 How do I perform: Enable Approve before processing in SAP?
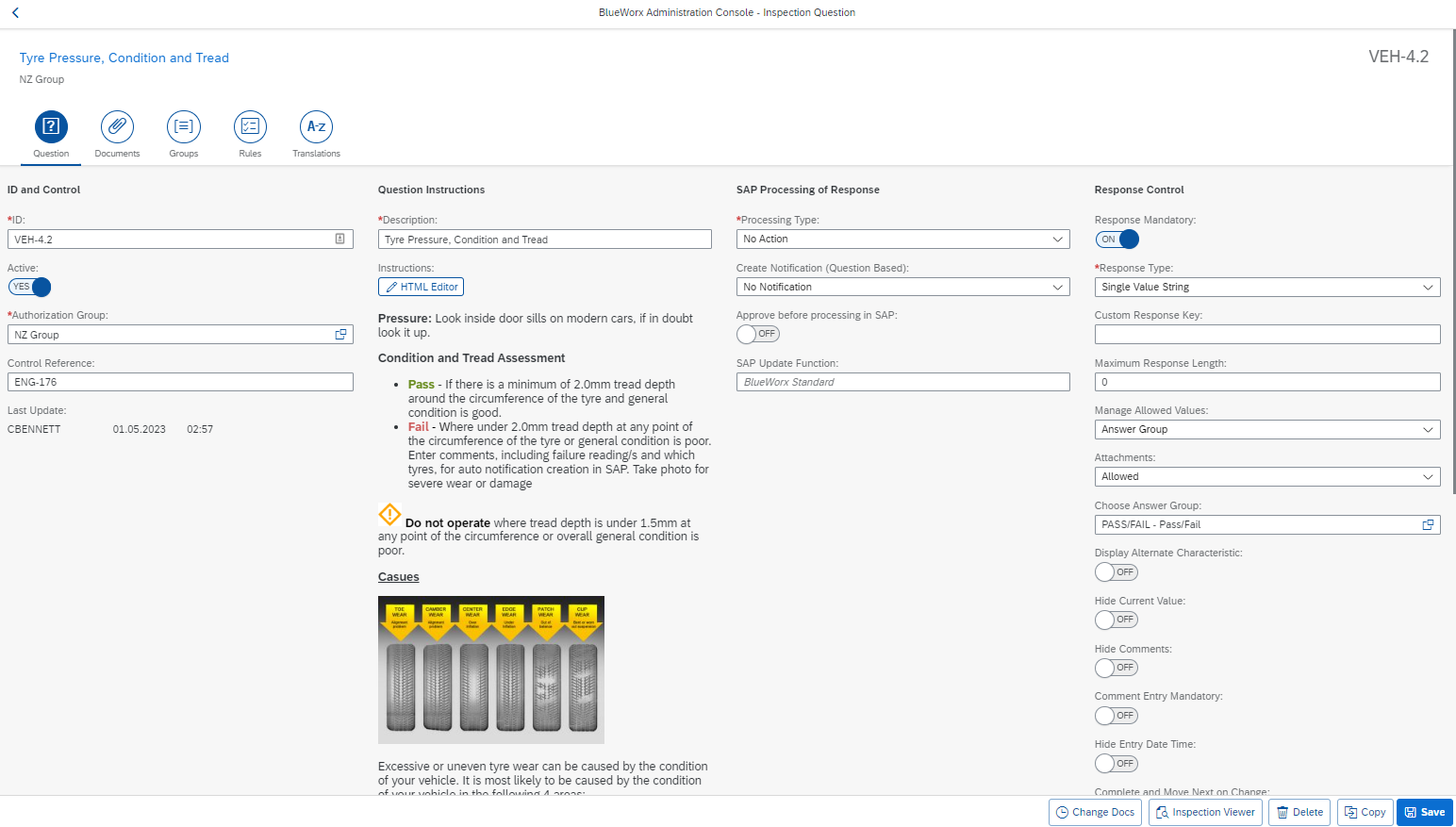(x=758, y=334)
